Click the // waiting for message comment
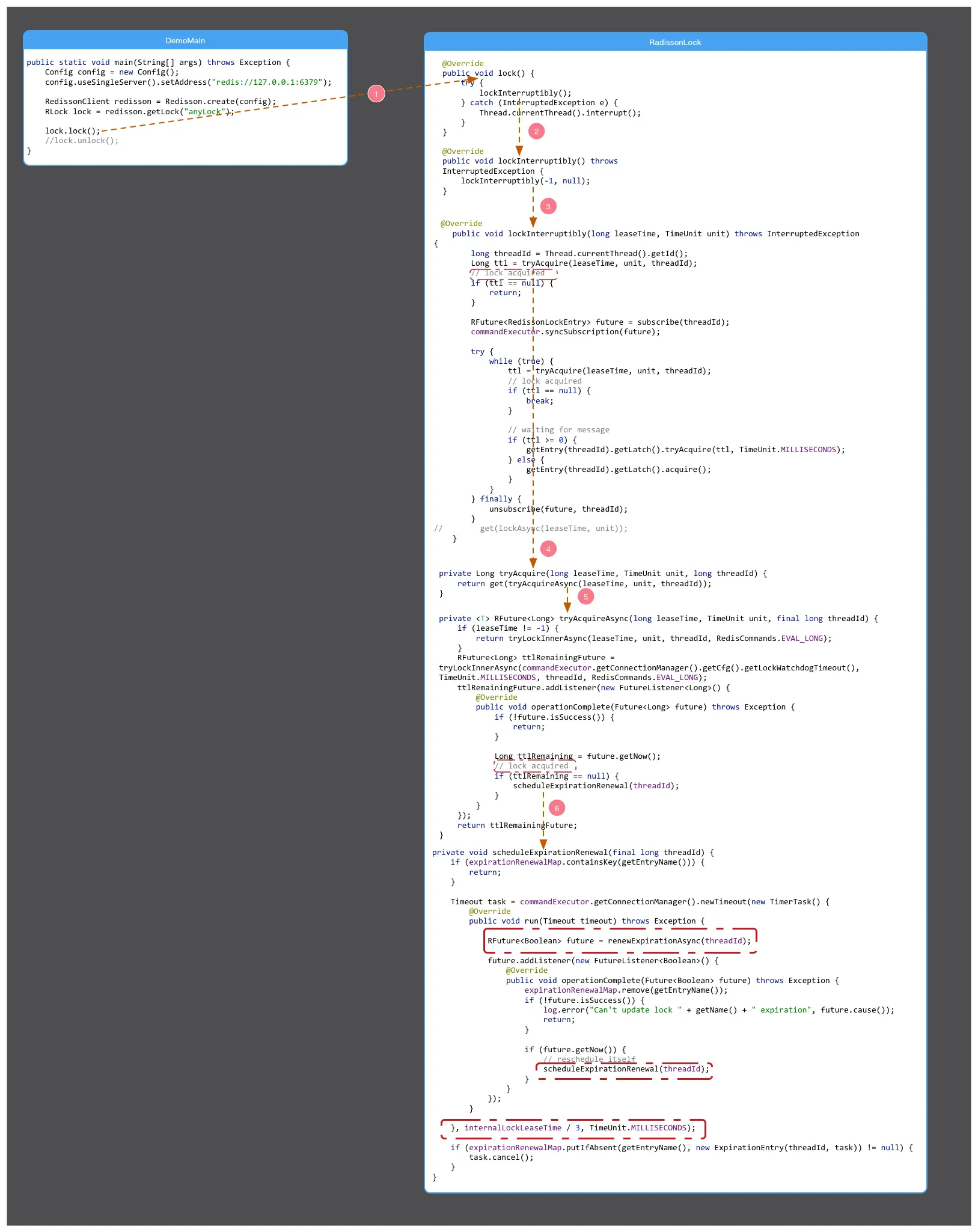This screenshot has width=978, height=1232. pos(558,430)
